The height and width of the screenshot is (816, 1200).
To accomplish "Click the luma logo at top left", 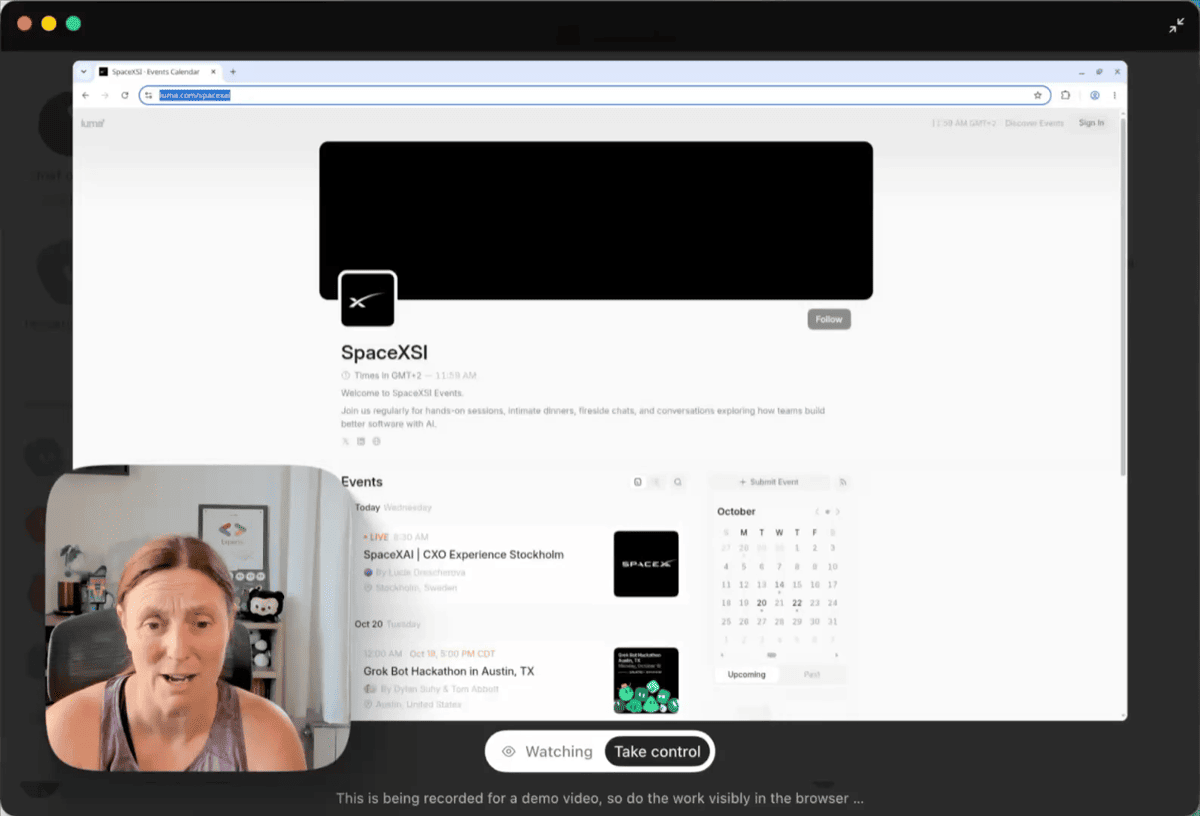I will point(92,123).
